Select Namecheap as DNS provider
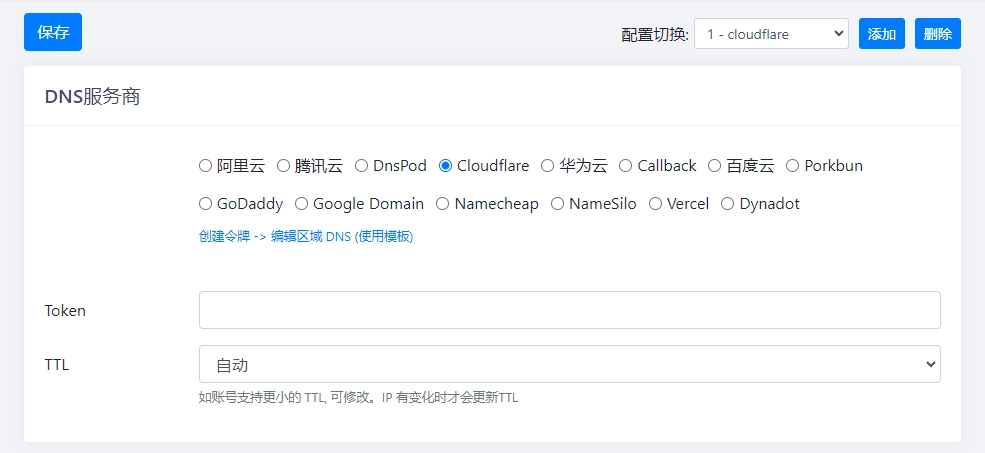This screenshot has width=985, height=453. (443, 204)
